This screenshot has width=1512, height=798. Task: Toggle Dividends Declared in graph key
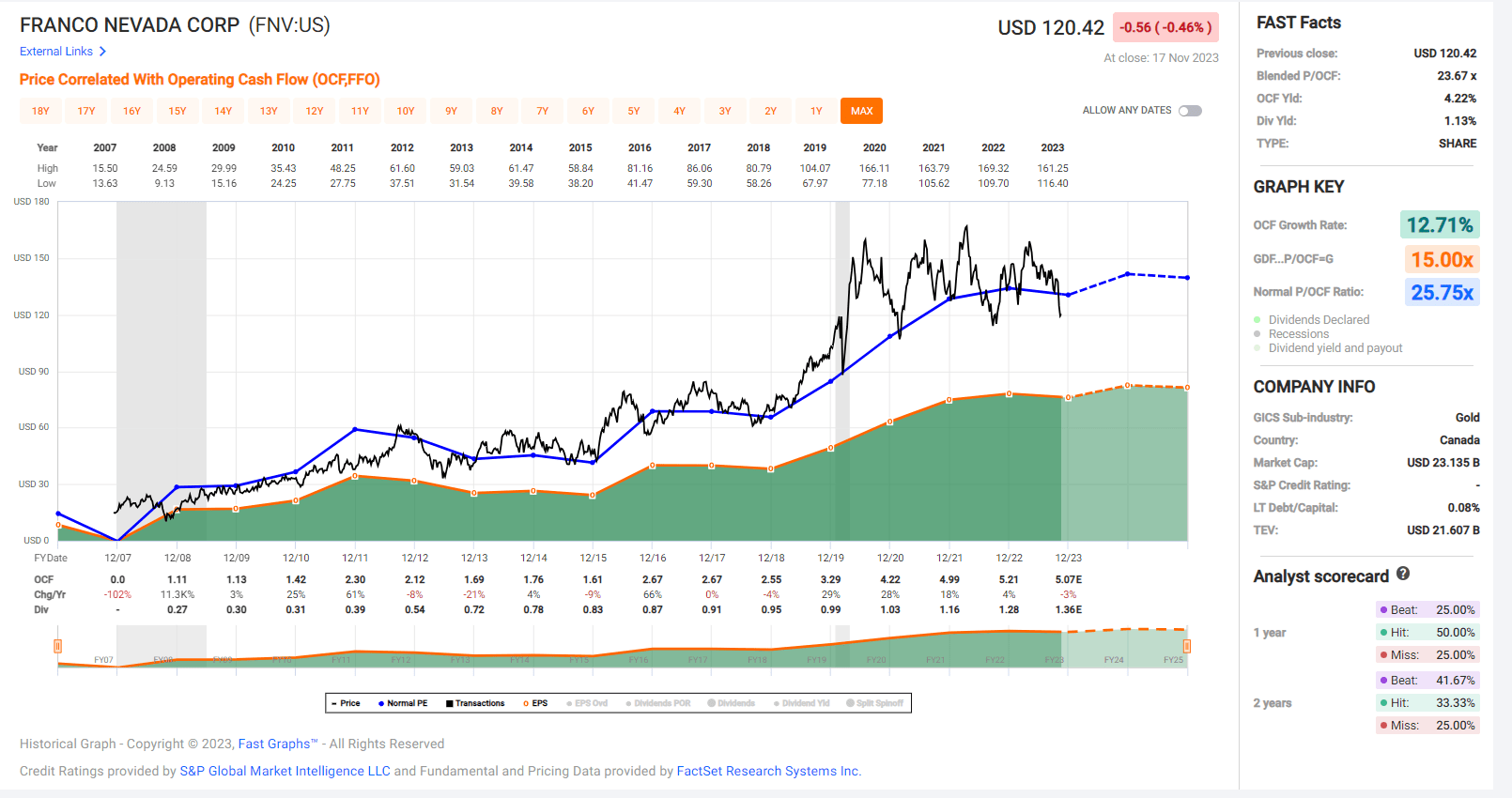pyautogui.click(x=1312, y=320)
